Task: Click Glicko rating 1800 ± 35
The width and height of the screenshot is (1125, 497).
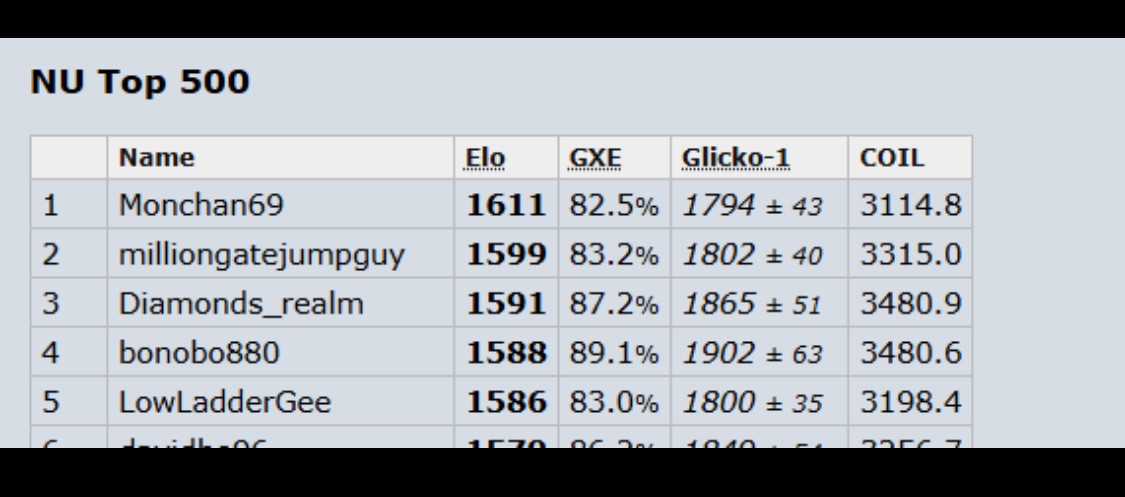Action: [752, 402]
